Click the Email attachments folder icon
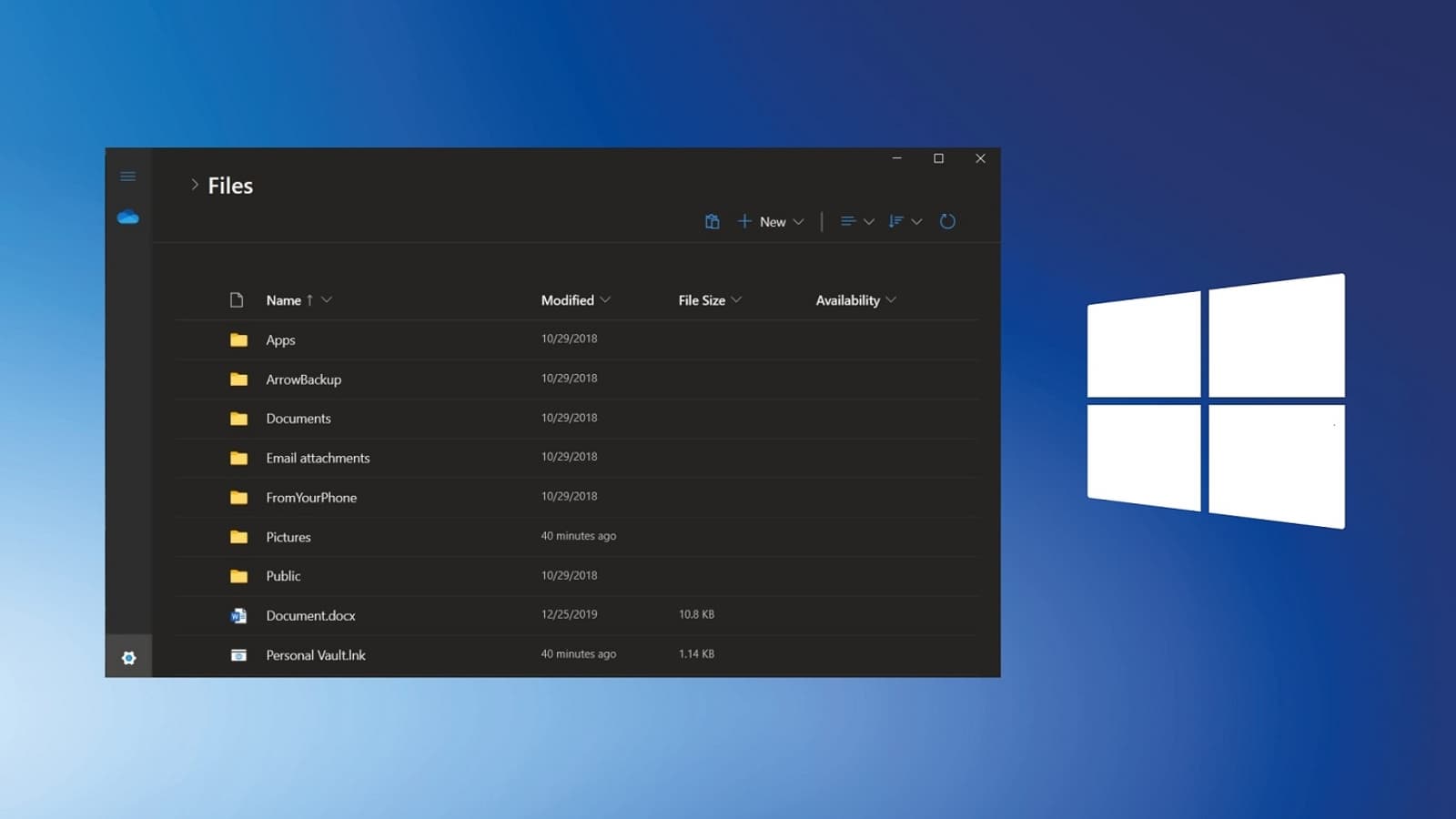Viewport: 1456px width, 819px height. [x=238, y=458]
